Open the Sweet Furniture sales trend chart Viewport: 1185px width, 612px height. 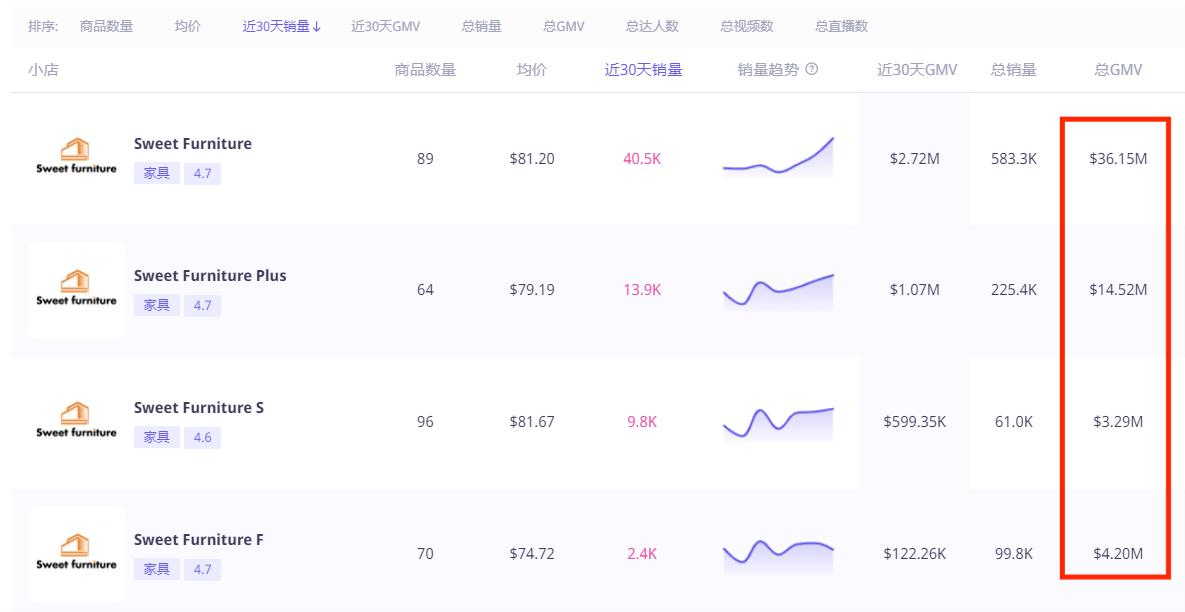(778, 158)
